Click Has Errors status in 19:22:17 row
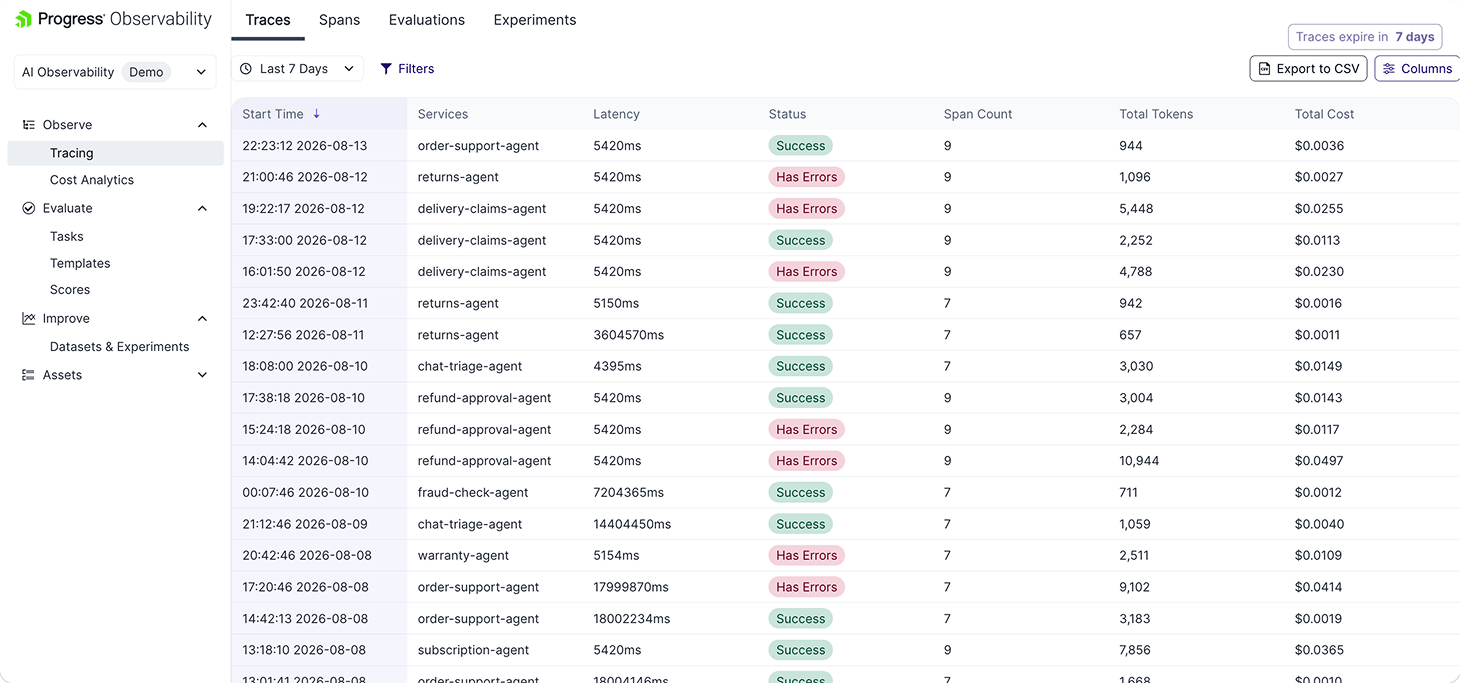The image size is (1460, 683). (x=807, y=209)
